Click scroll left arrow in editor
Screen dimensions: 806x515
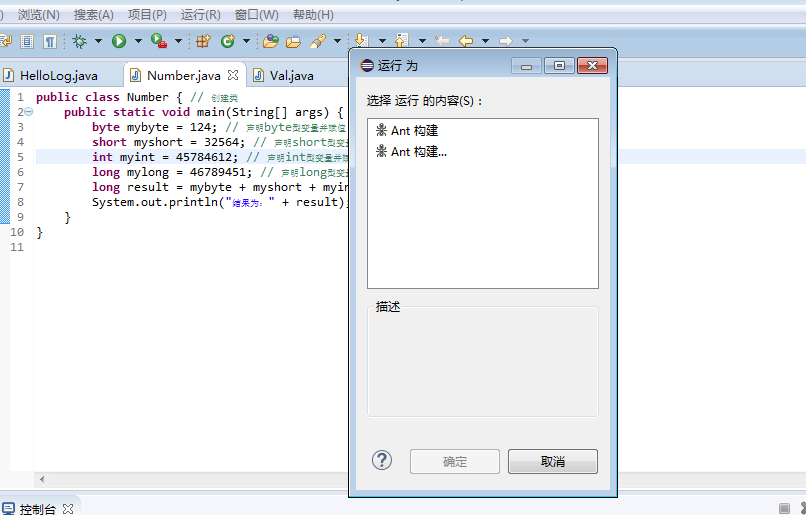coord(42,479)
